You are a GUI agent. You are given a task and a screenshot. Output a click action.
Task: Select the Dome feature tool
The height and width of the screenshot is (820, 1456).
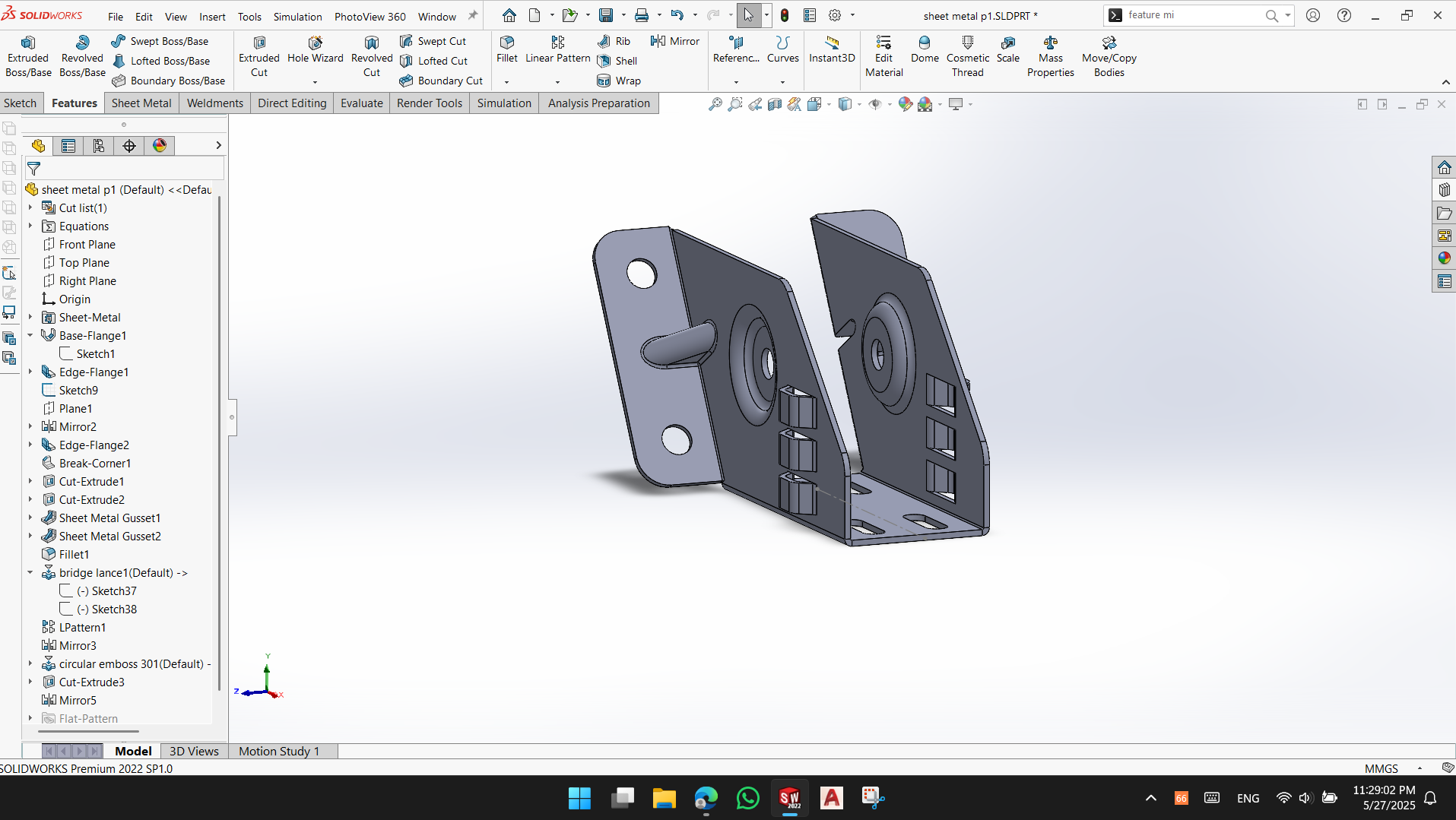925,50
